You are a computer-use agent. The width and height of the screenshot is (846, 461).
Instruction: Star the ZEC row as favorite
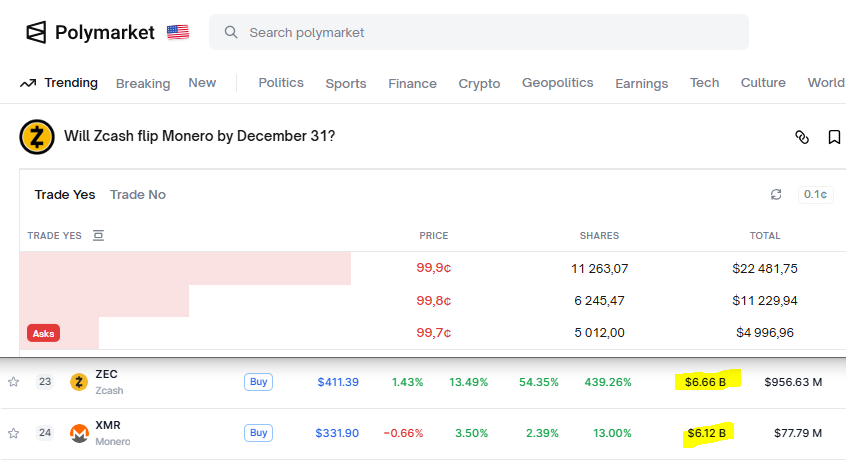(x=13, y=382)
